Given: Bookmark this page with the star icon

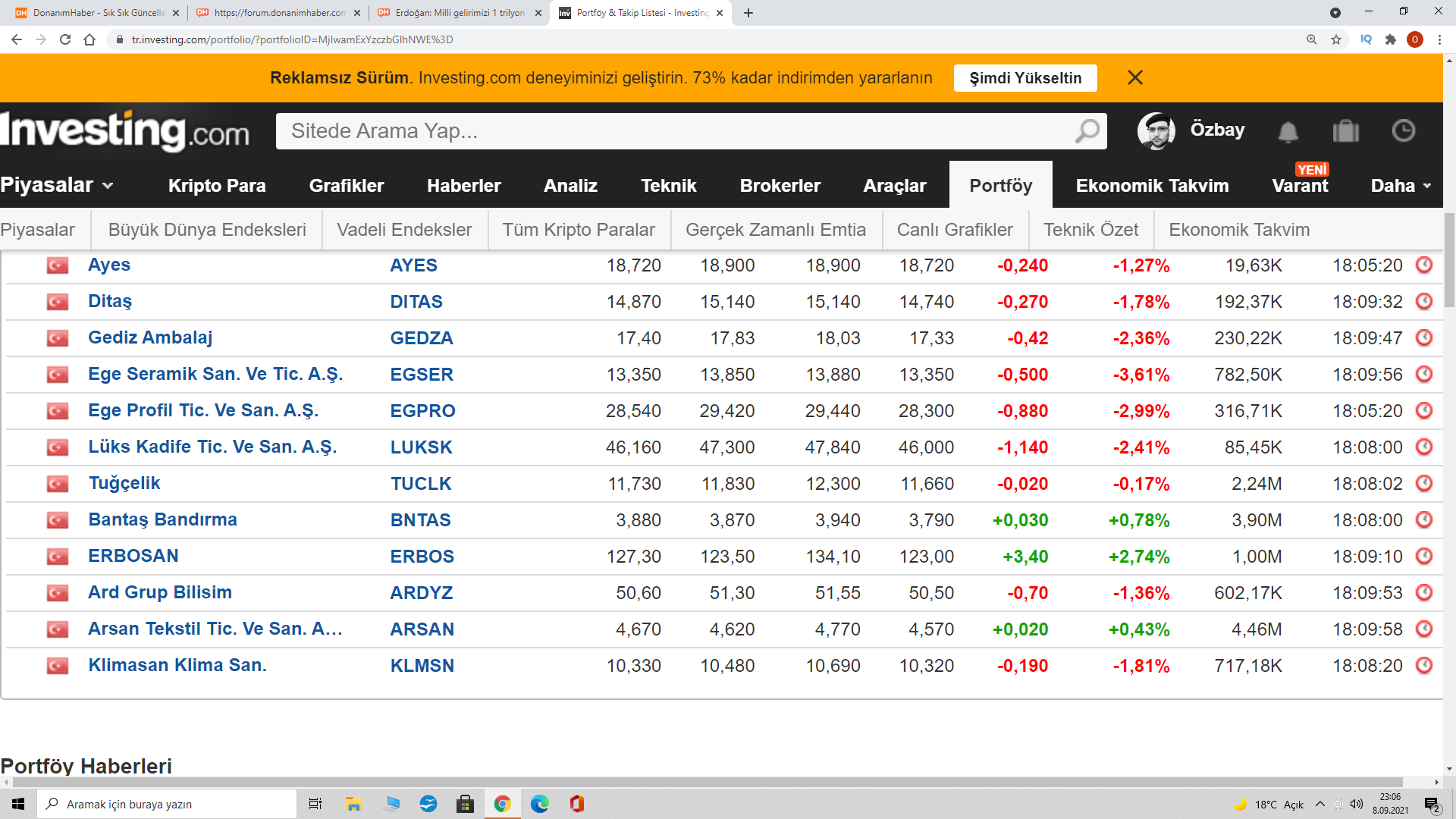Looking at the screenshot, I should coord(1336,39).
